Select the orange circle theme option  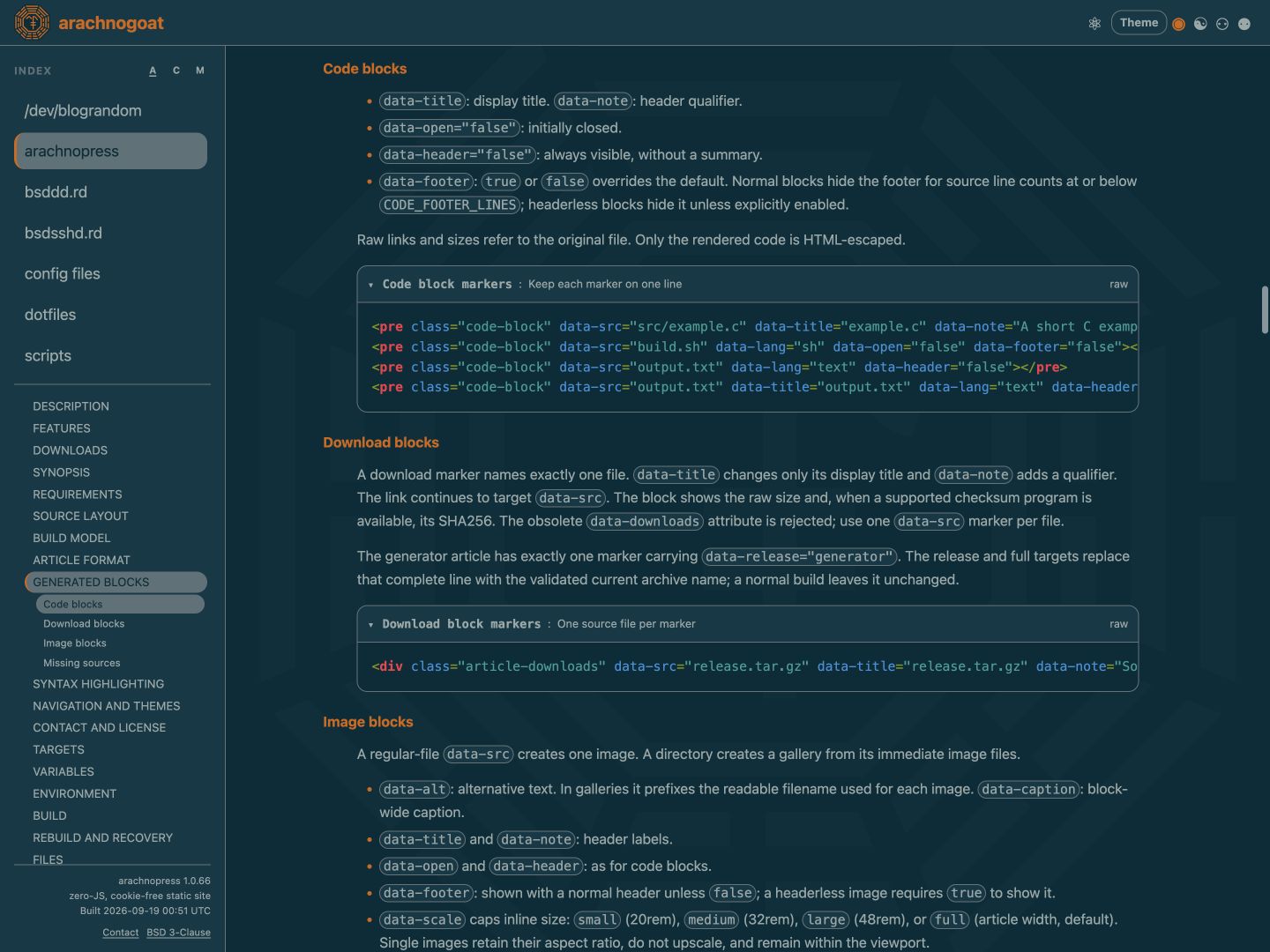tap(1178, 24)
